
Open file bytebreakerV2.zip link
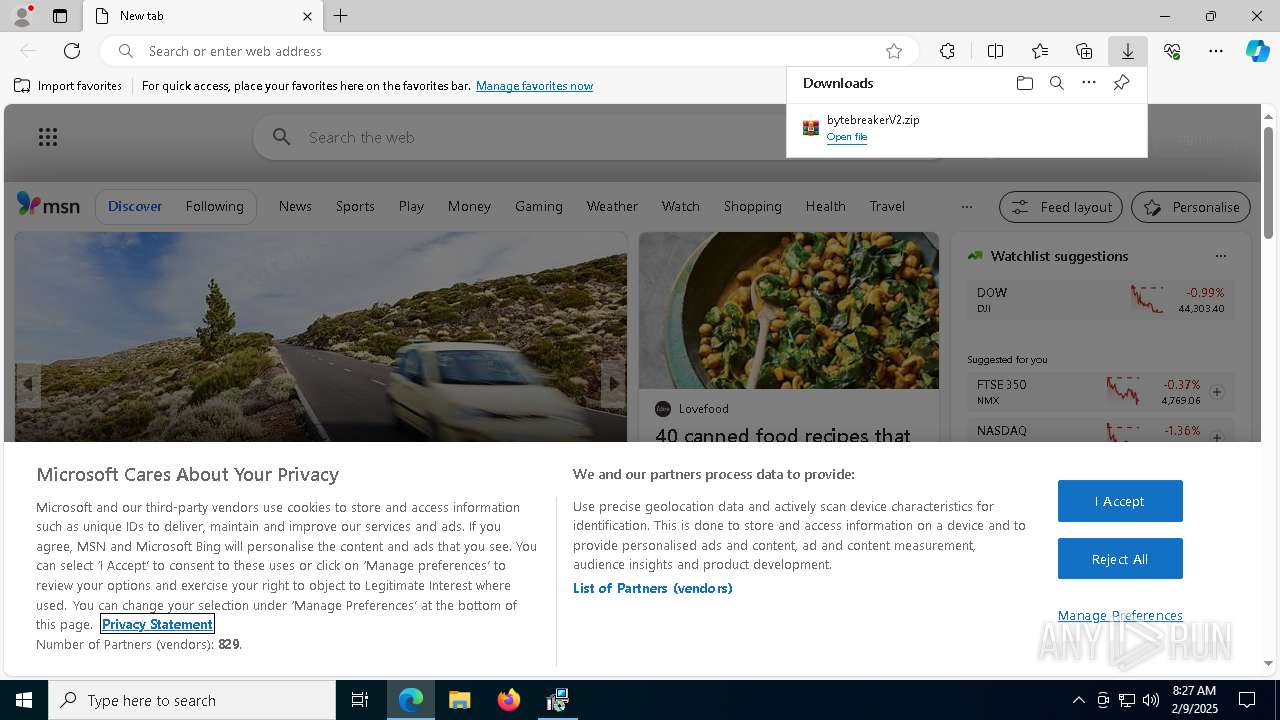point(847,137)
